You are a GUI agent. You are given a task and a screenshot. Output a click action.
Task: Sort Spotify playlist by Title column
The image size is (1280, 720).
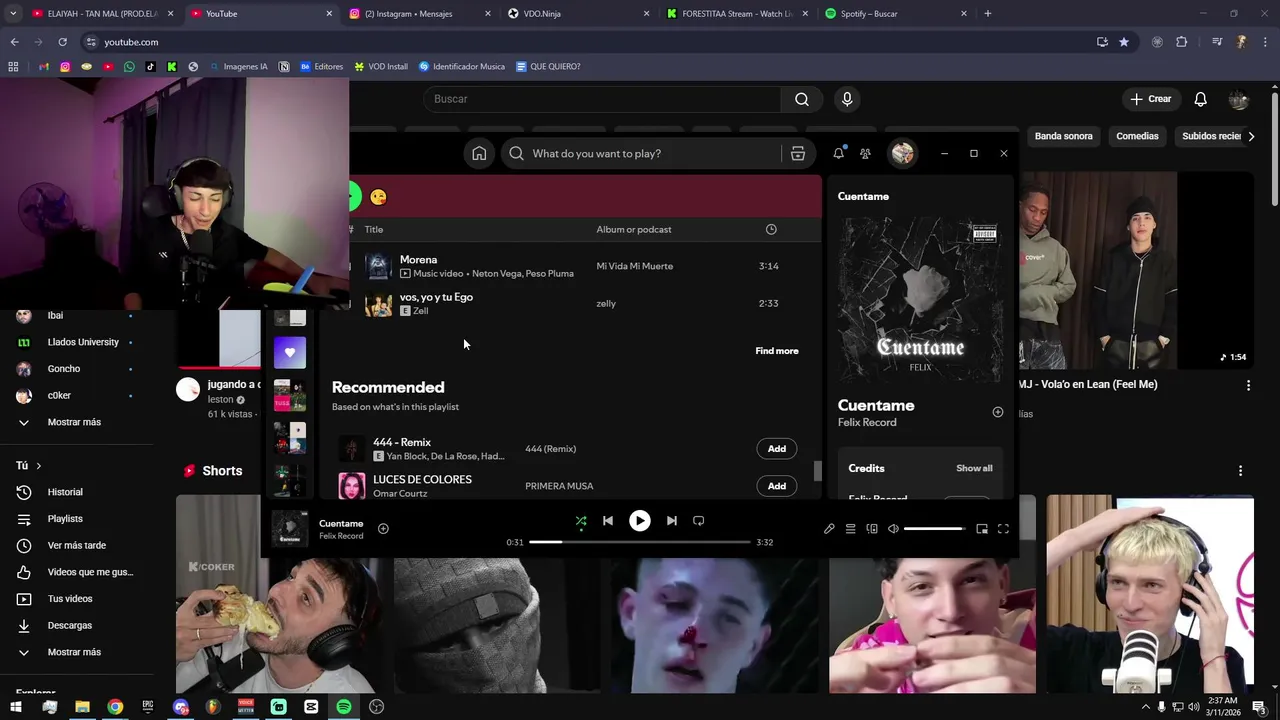click(374, 229)
